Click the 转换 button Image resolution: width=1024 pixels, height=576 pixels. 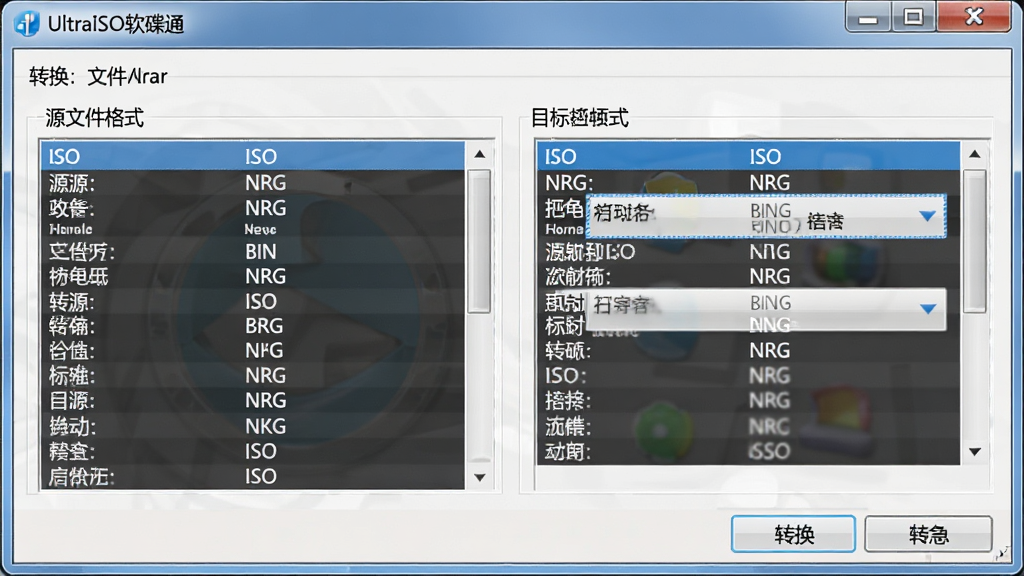pos(793,534)
